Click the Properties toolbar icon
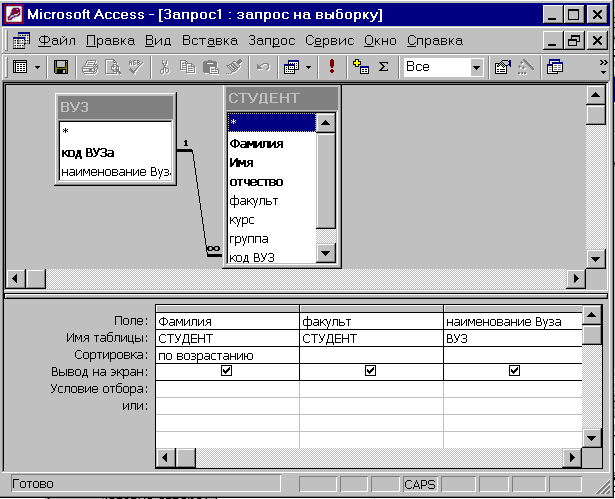 (503, 67)
